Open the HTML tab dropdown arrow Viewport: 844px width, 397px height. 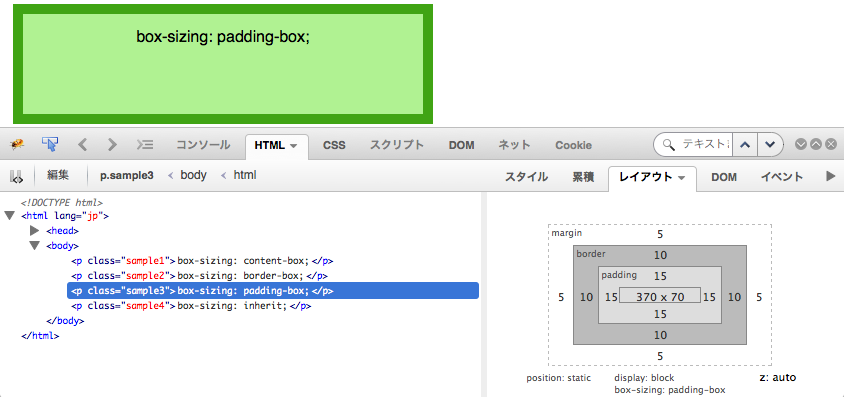(293, 146)
